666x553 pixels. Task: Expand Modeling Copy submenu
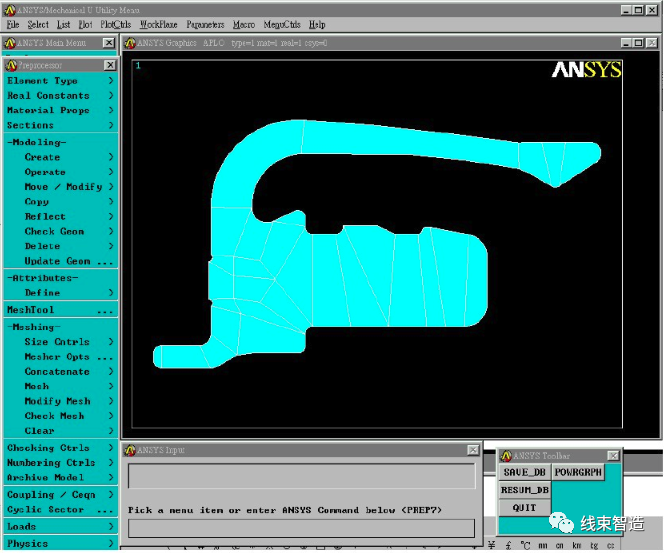pyautogui.click(x=60, y=202)
